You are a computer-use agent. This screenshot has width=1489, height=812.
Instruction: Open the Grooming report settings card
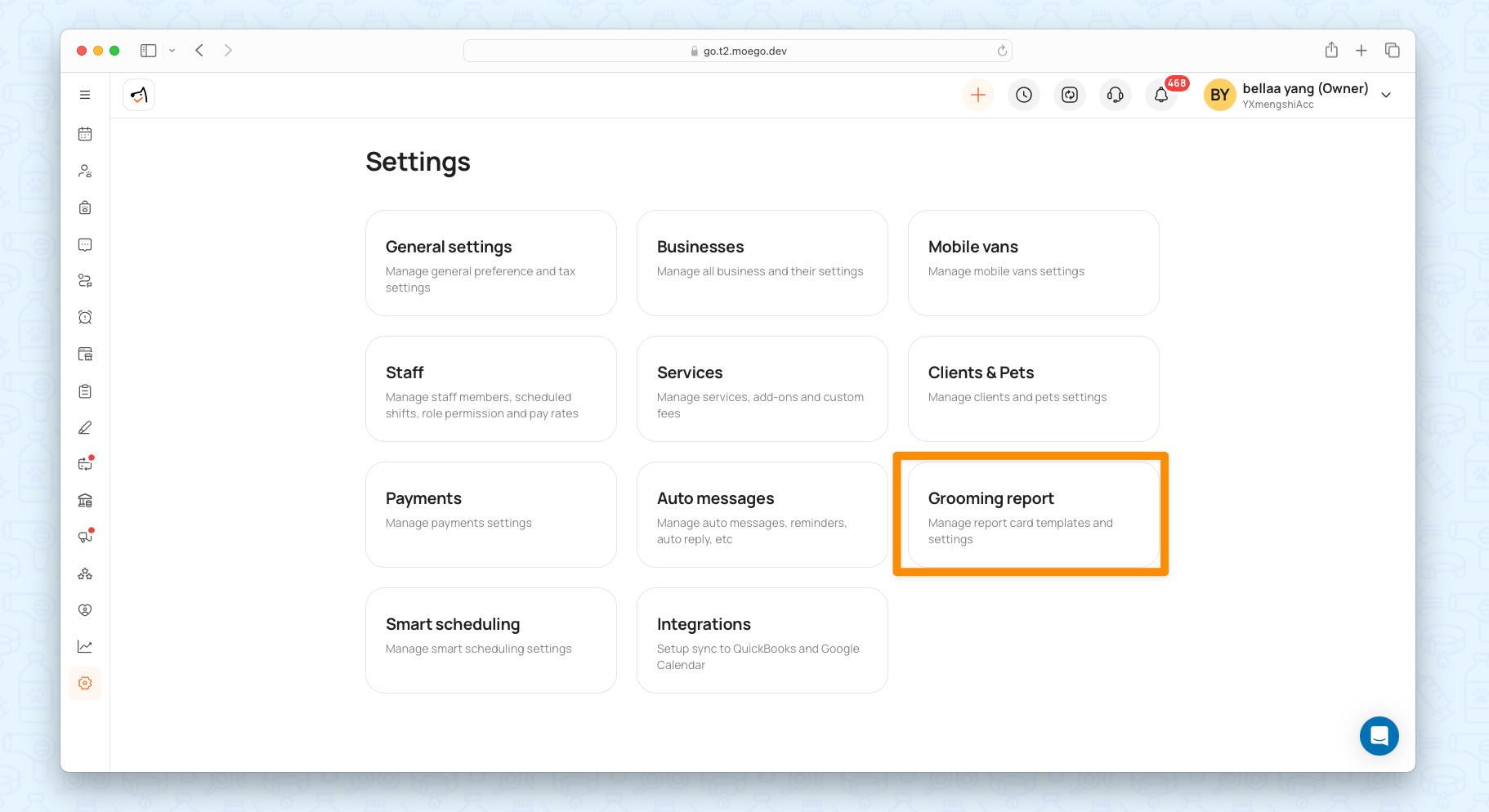1033,515
